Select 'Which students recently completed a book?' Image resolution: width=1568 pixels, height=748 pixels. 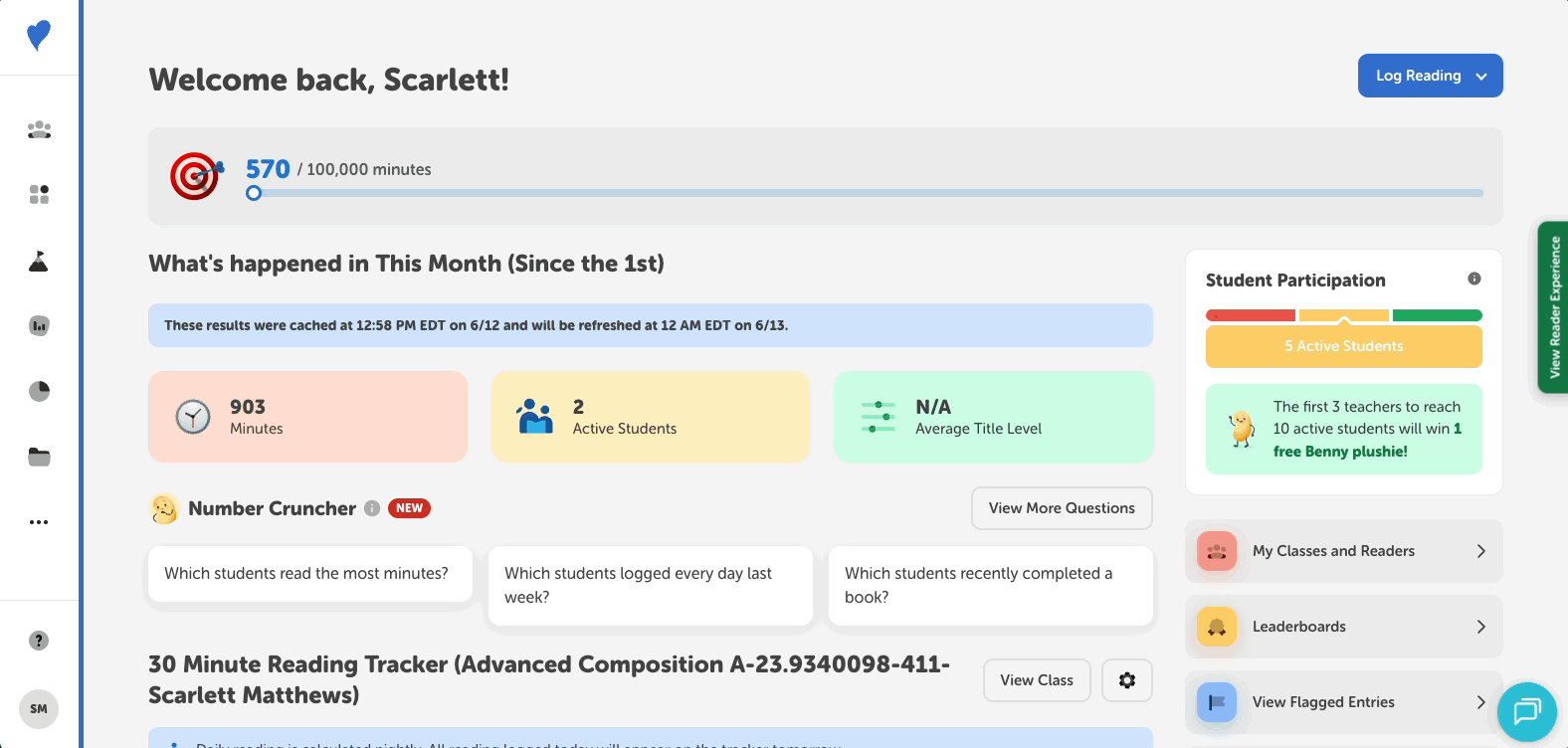(x=991, y=586)
